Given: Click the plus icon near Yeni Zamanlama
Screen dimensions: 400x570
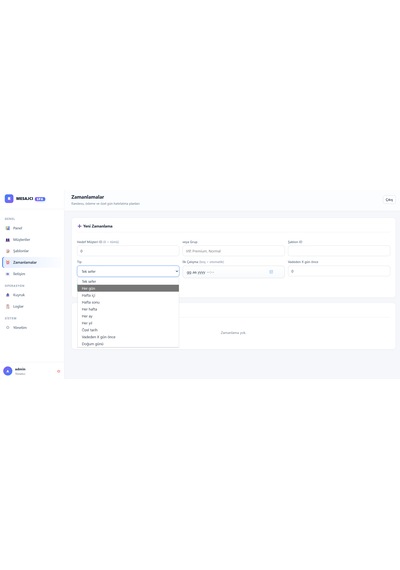Looking at the screenshot, I should [79, 226].
